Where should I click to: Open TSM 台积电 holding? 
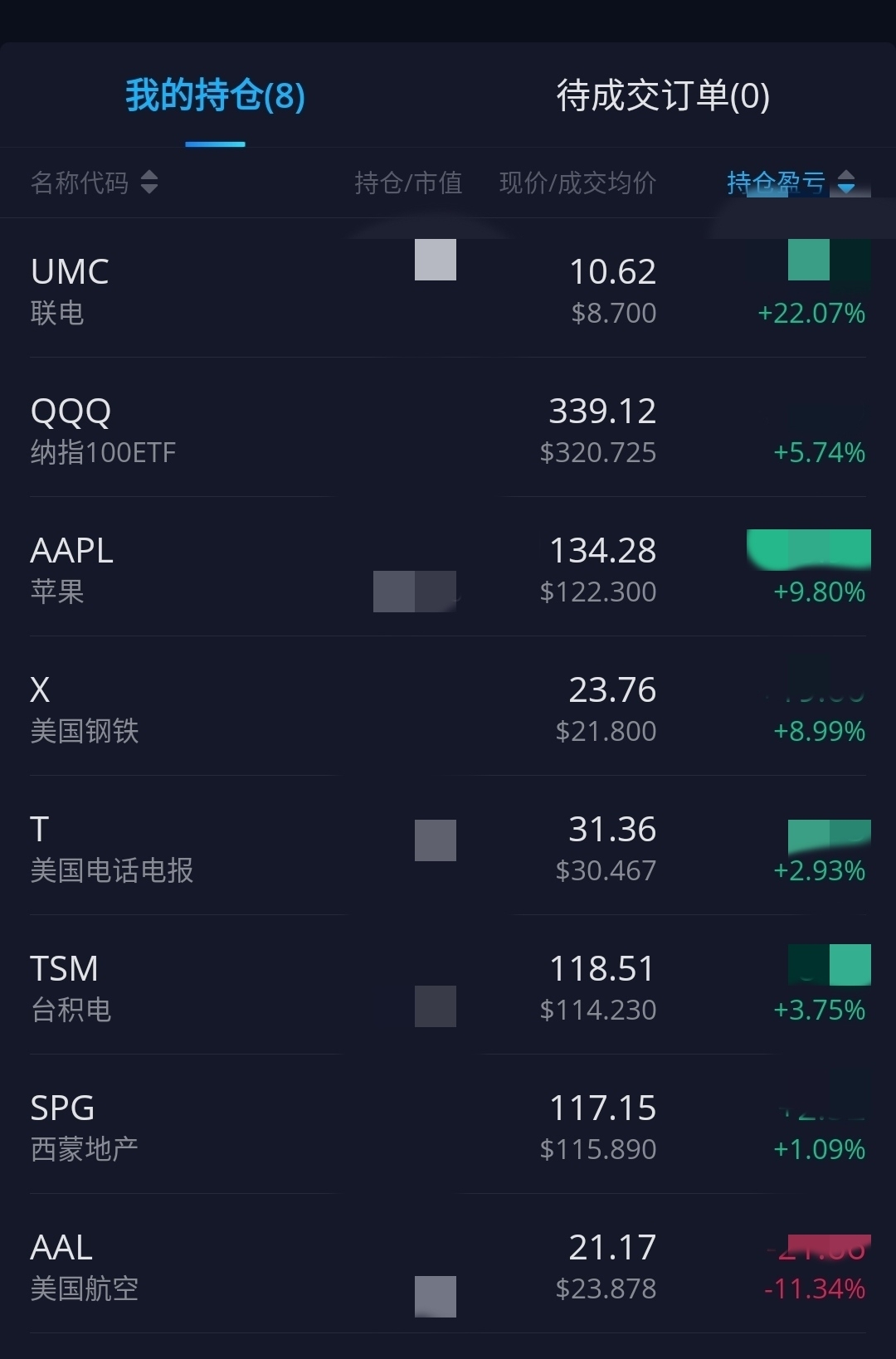(71, 987)
